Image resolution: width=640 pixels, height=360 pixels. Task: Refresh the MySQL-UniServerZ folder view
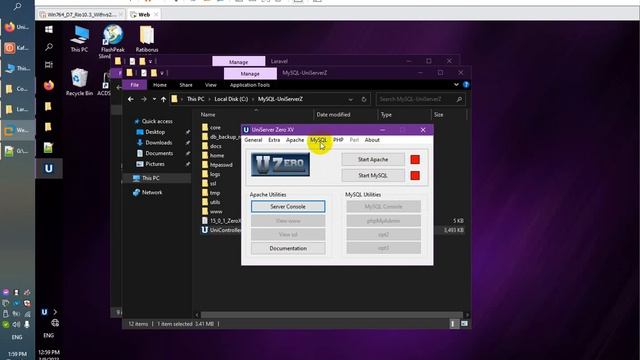[364, 99]
